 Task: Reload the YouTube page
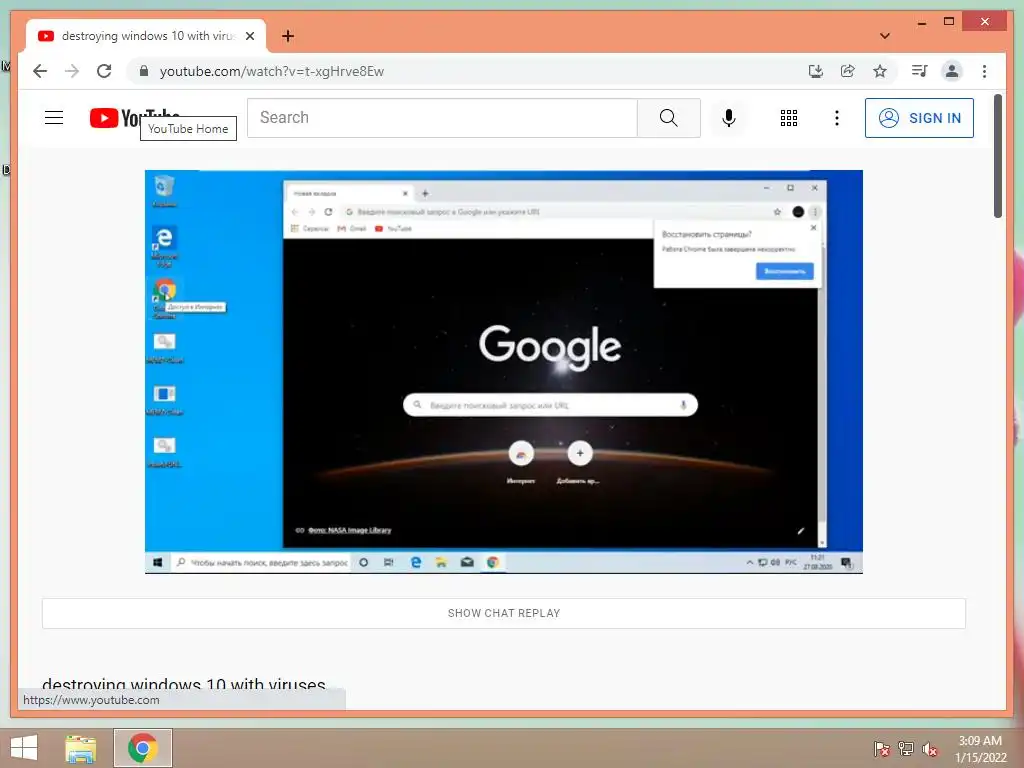[104, 71]
